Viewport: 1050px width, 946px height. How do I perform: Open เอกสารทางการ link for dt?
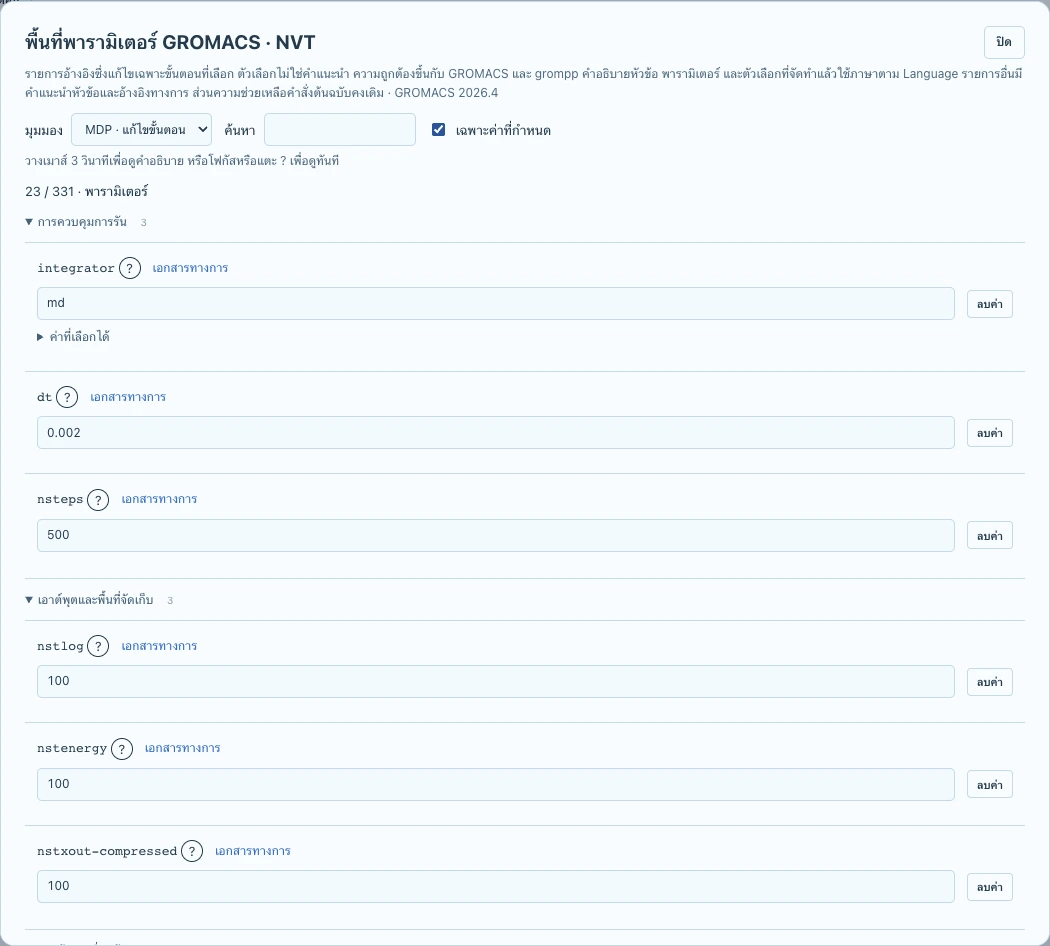[x=128, y=398]
